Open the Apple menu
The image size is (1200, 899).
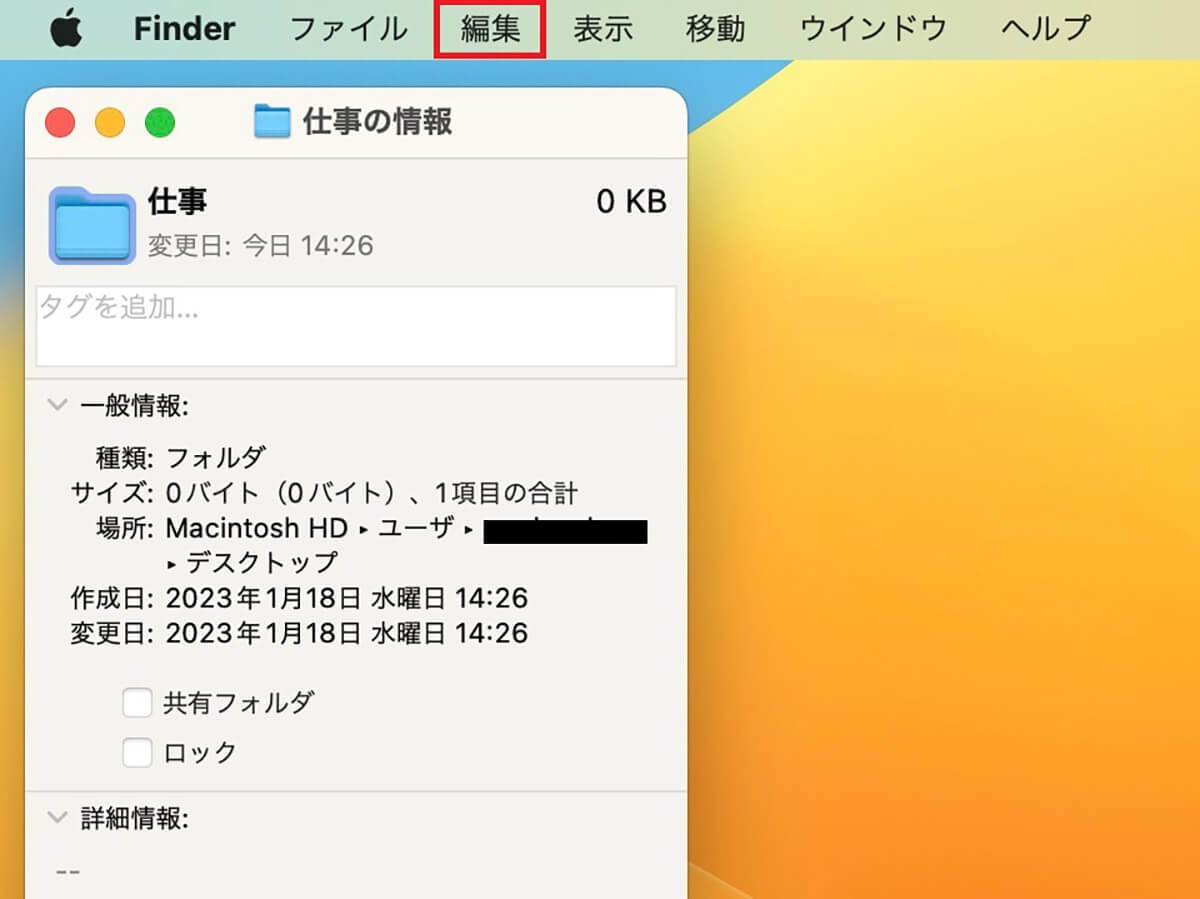pyautogui.click(x=66, y=29)
